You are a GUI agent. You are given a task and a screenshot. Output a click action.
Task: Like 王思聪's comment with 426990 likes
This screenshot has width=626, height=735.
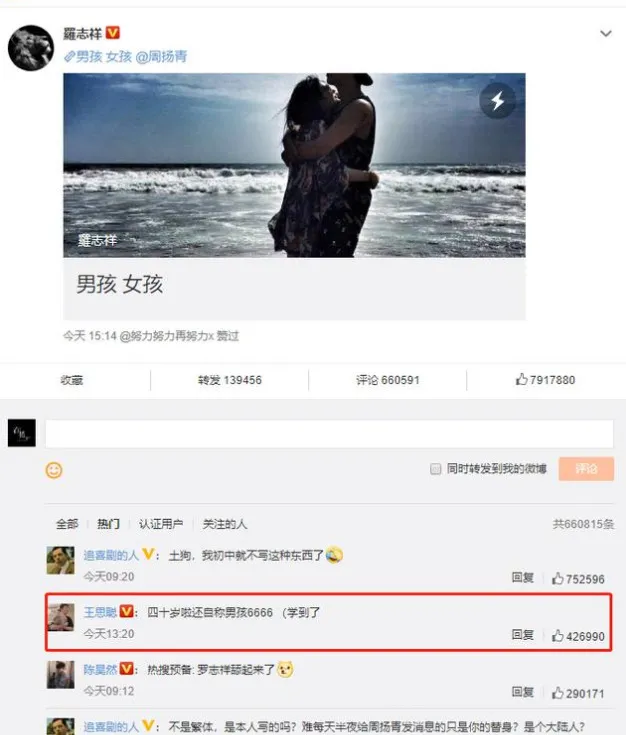[578, 636]
